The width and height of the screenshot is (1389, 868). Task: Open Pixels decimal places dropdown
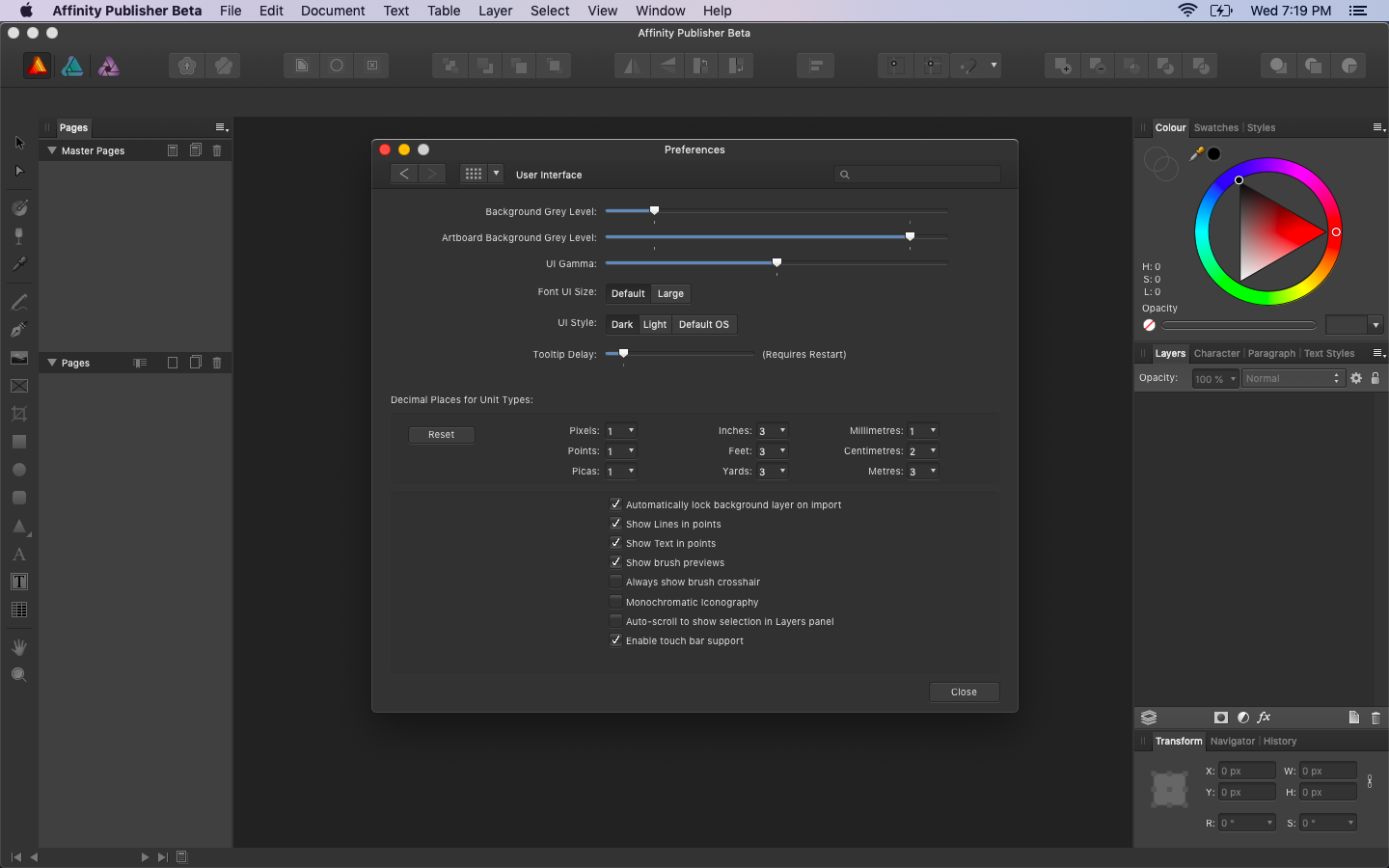click(x=621, y=431)
